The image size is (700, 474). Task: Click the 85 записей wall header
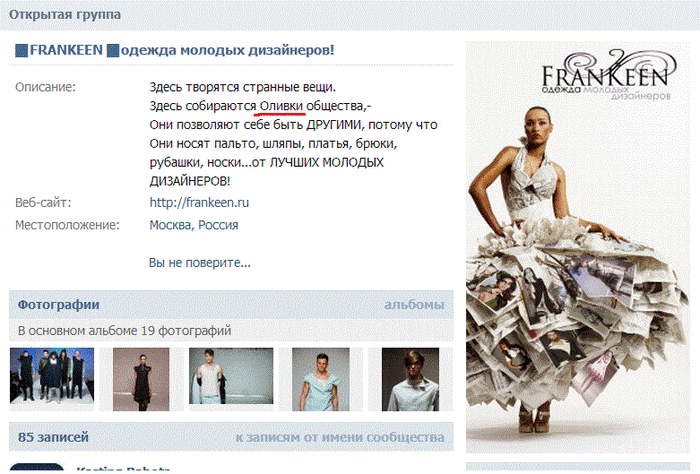[53, 437]
